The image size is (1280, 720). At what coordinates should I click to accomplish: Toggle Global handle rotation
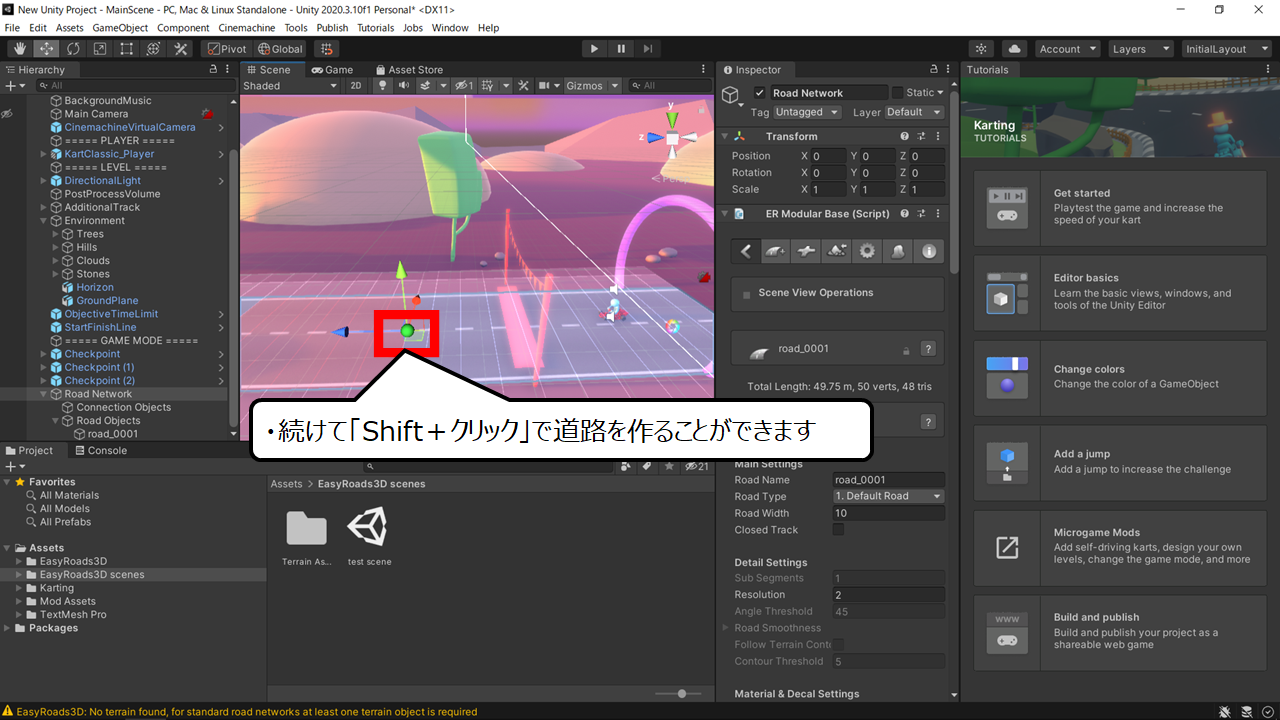(x=280, y=48)
